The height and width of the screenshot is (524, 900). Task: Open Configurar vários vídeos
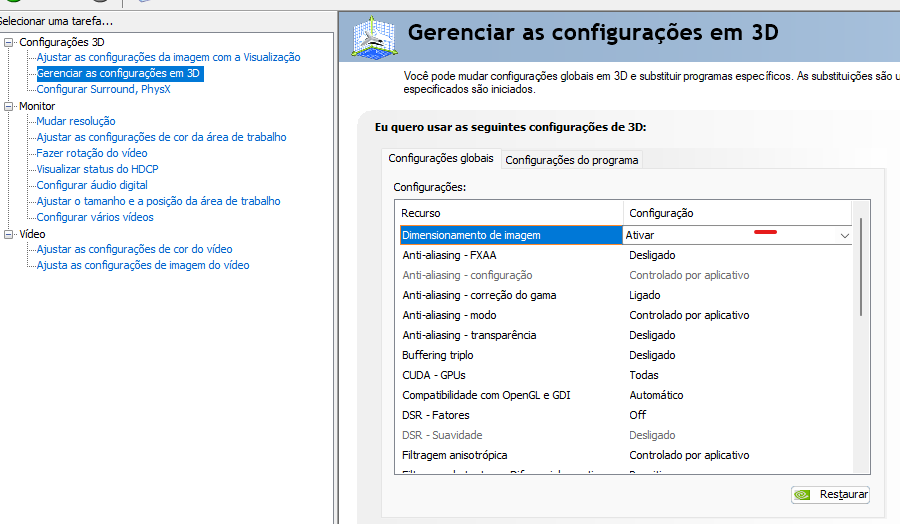coord(95,218)
